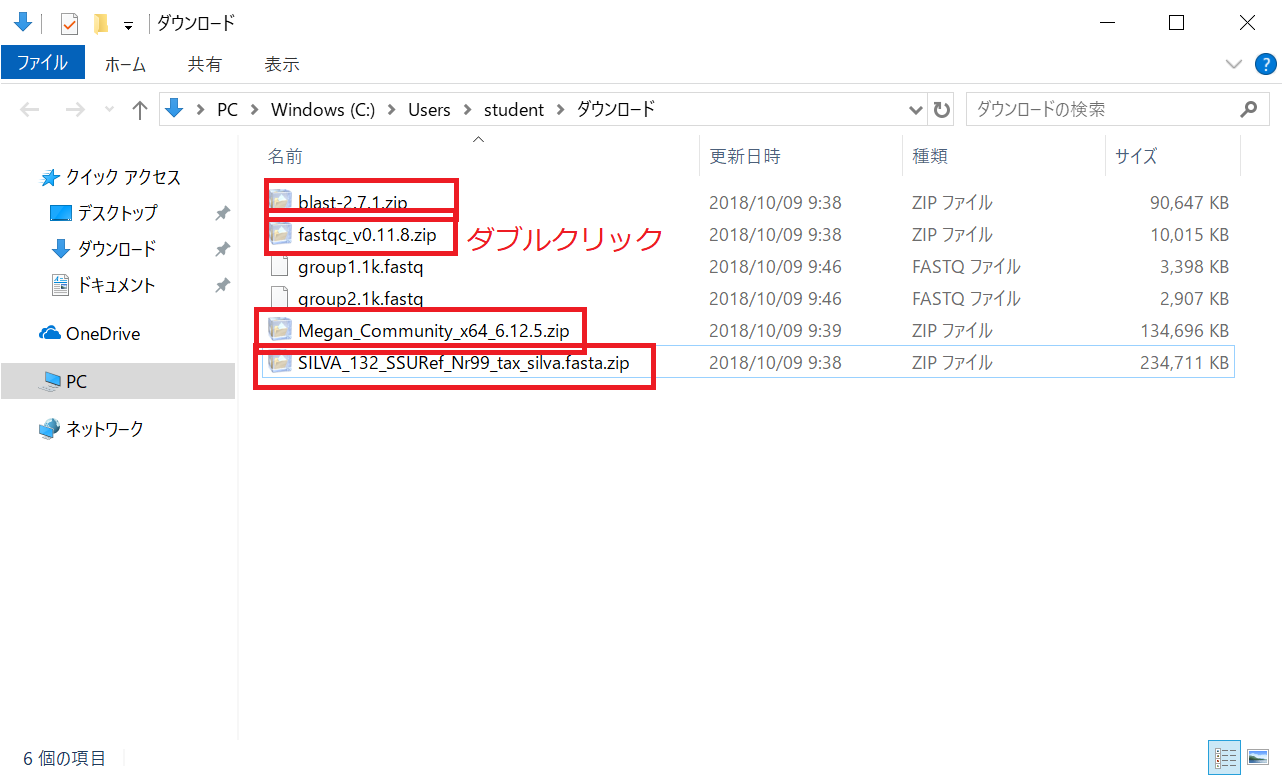
Task: Click Users in the address path
Action: 429,110
